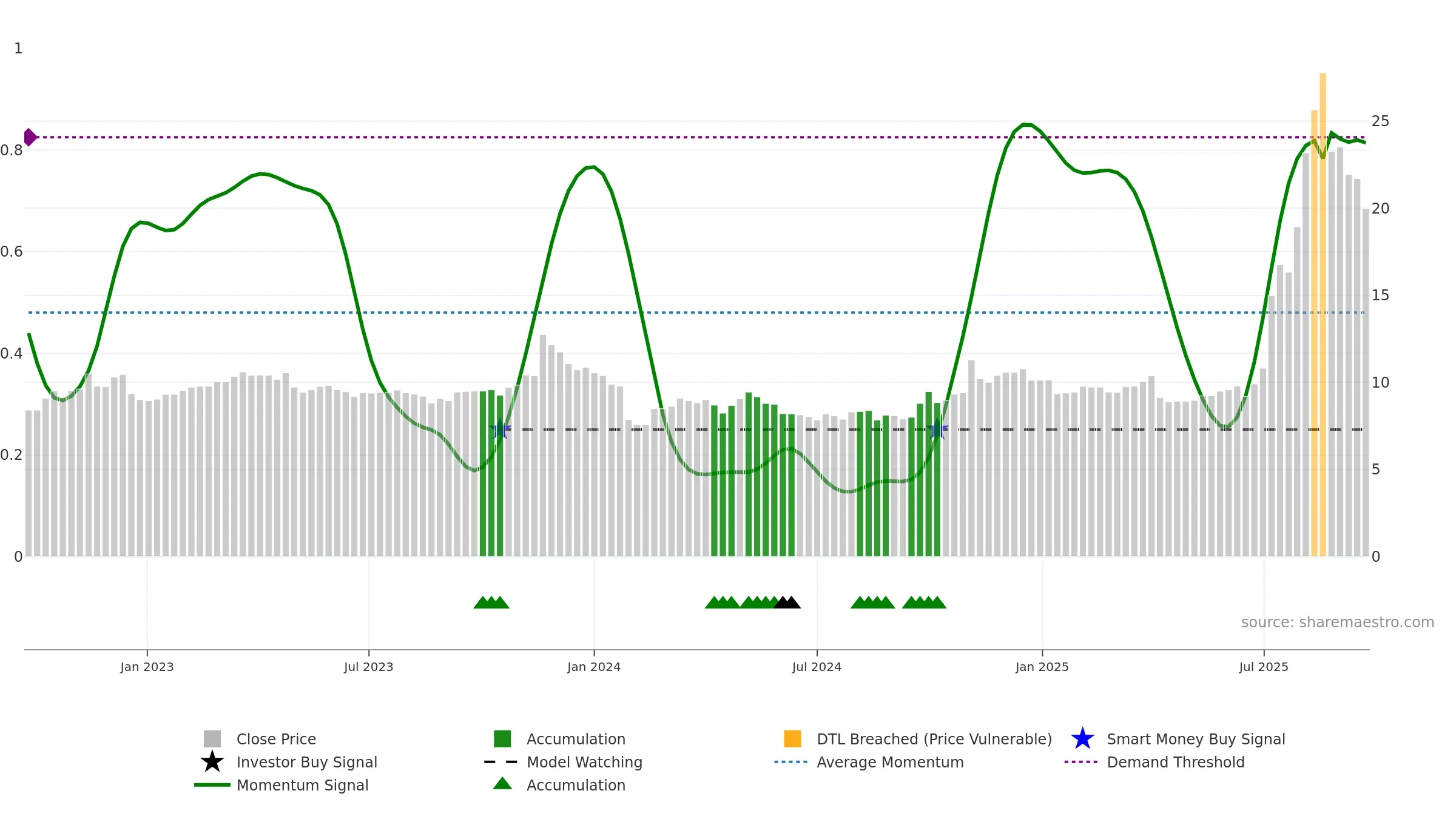Toggle the DTL Breached legend label
1456x819 pixels.
point(934,739)
